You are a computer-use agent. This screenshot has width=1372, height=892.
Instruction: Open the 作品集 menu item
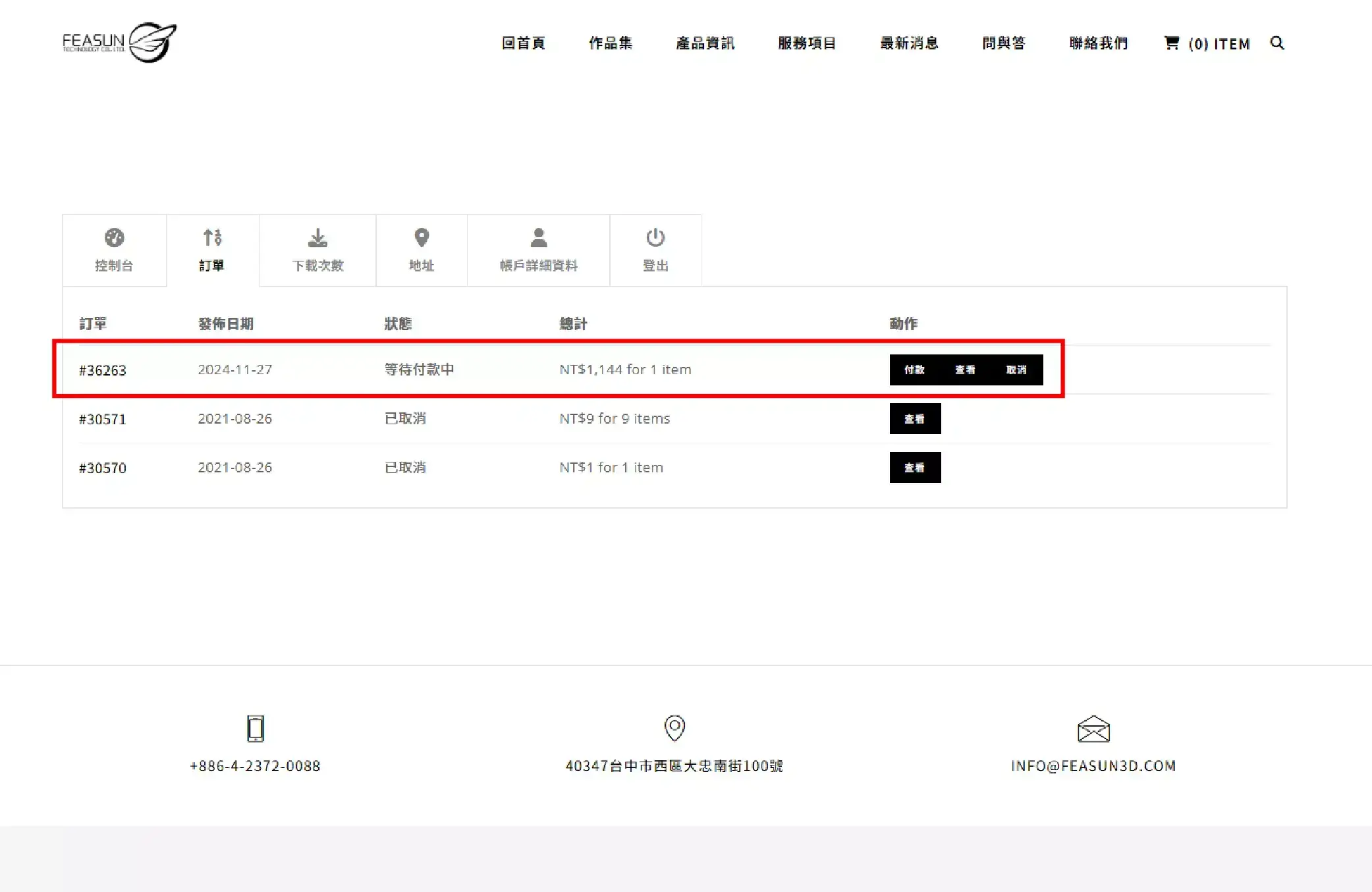point(611,43)
